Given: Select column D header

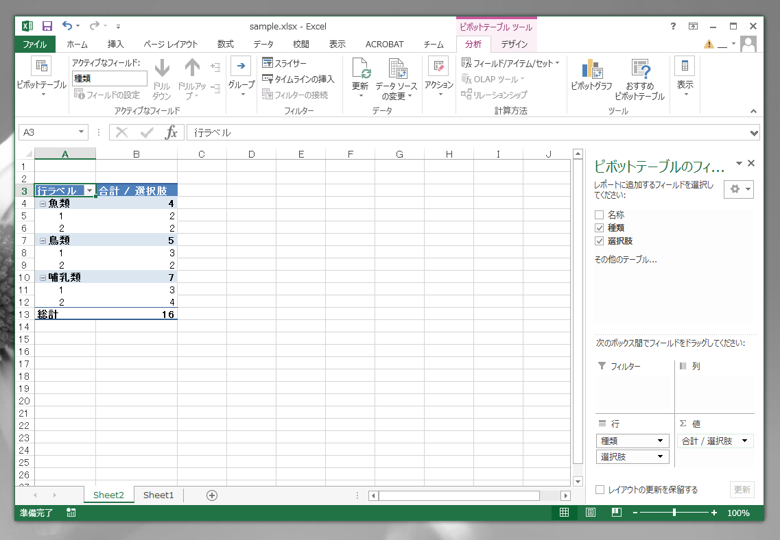Looking at the screenshot, I should pos(251,154).
